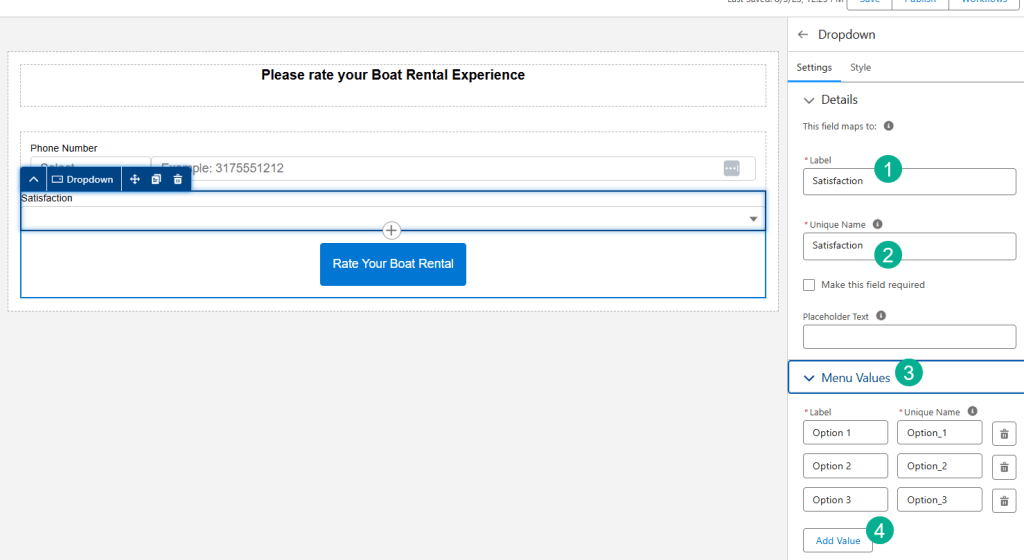
Task: Collapse the Details section
Action: click(809, 100)
